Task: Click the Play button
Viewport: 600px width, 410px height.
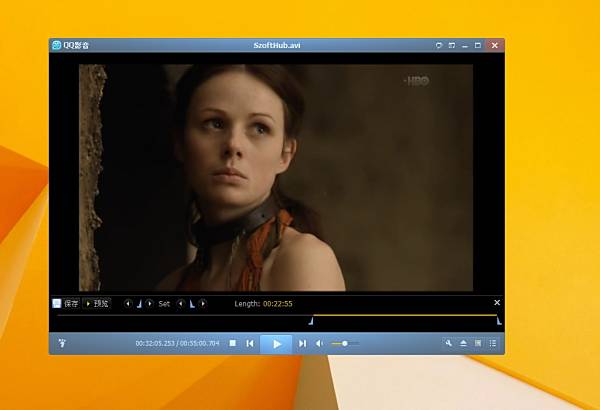Action: [x=276, y=344]
